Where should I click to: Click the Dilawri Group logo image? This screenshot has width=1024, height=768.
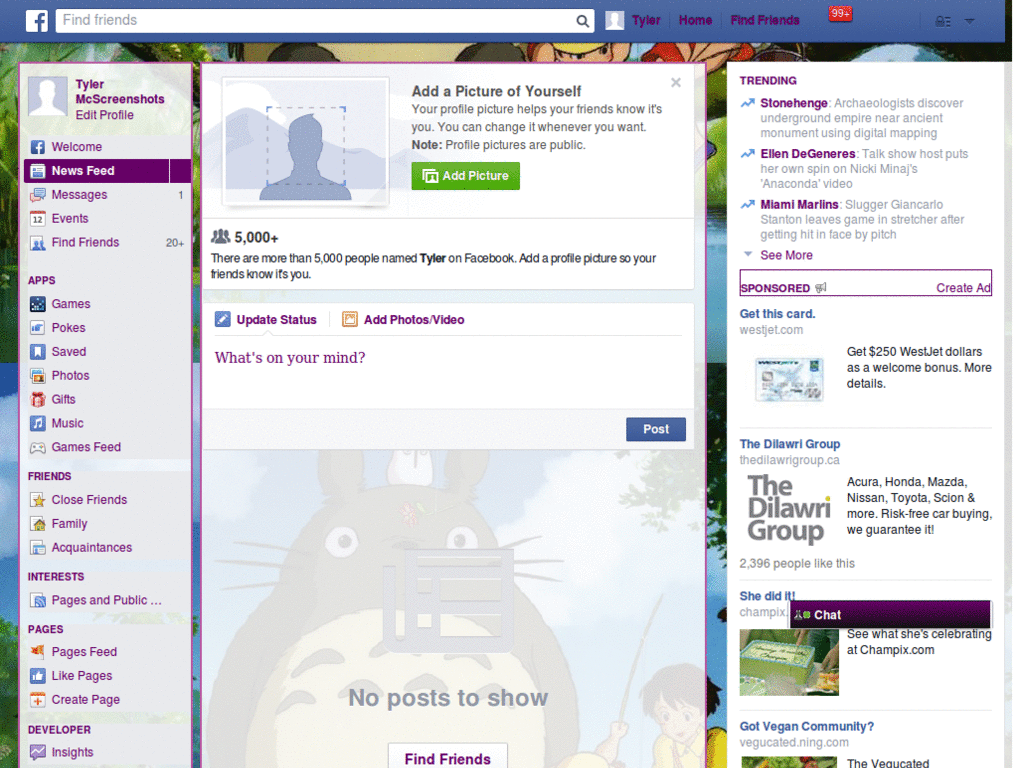[x=789, y=509]
